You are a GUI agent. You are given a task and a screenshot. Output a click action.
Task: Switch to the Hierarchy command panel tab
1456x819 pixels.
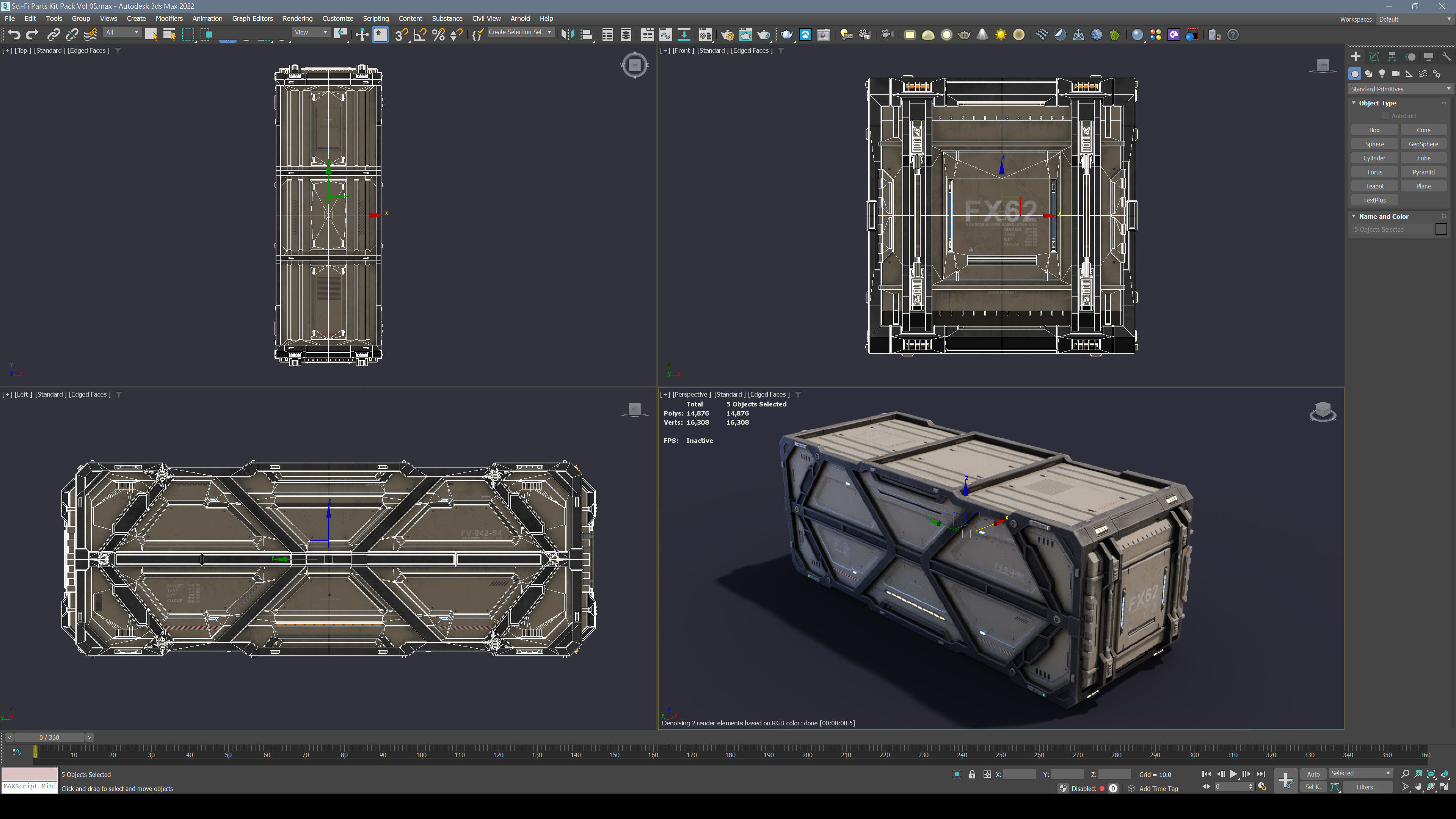(1392, 56)
